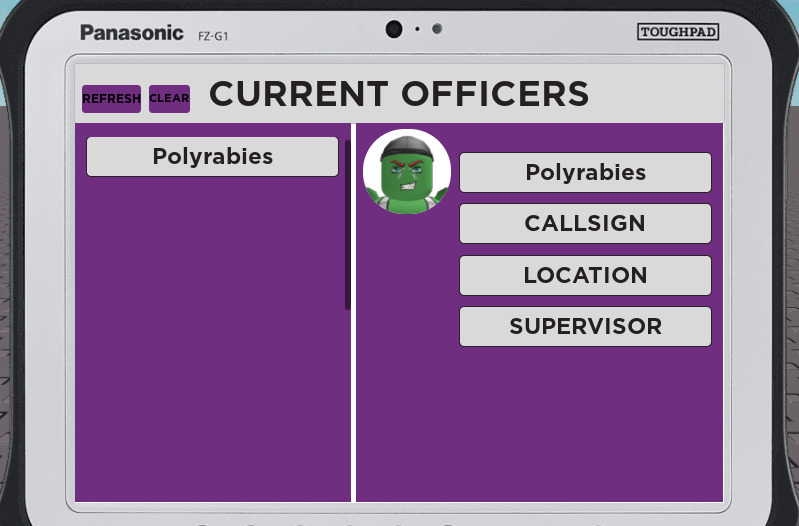Select the SUPERVISOR field
Screen dimensions: 799x526
(585, 326)
